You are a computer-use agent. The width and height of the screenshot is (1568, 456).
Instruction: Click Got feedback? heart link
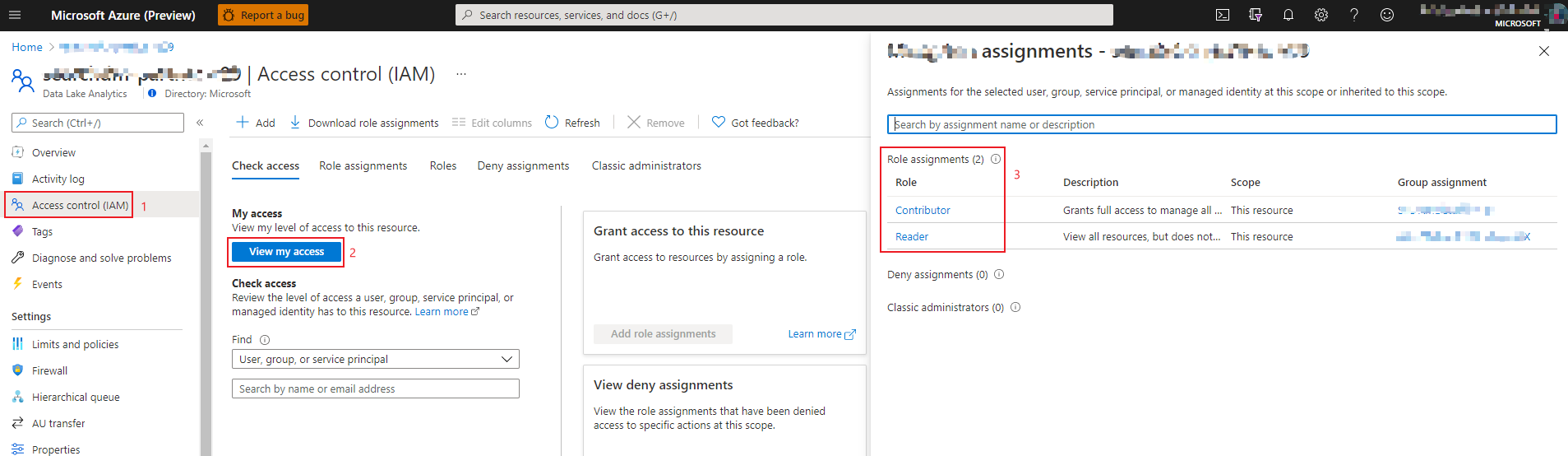(755, 123)
